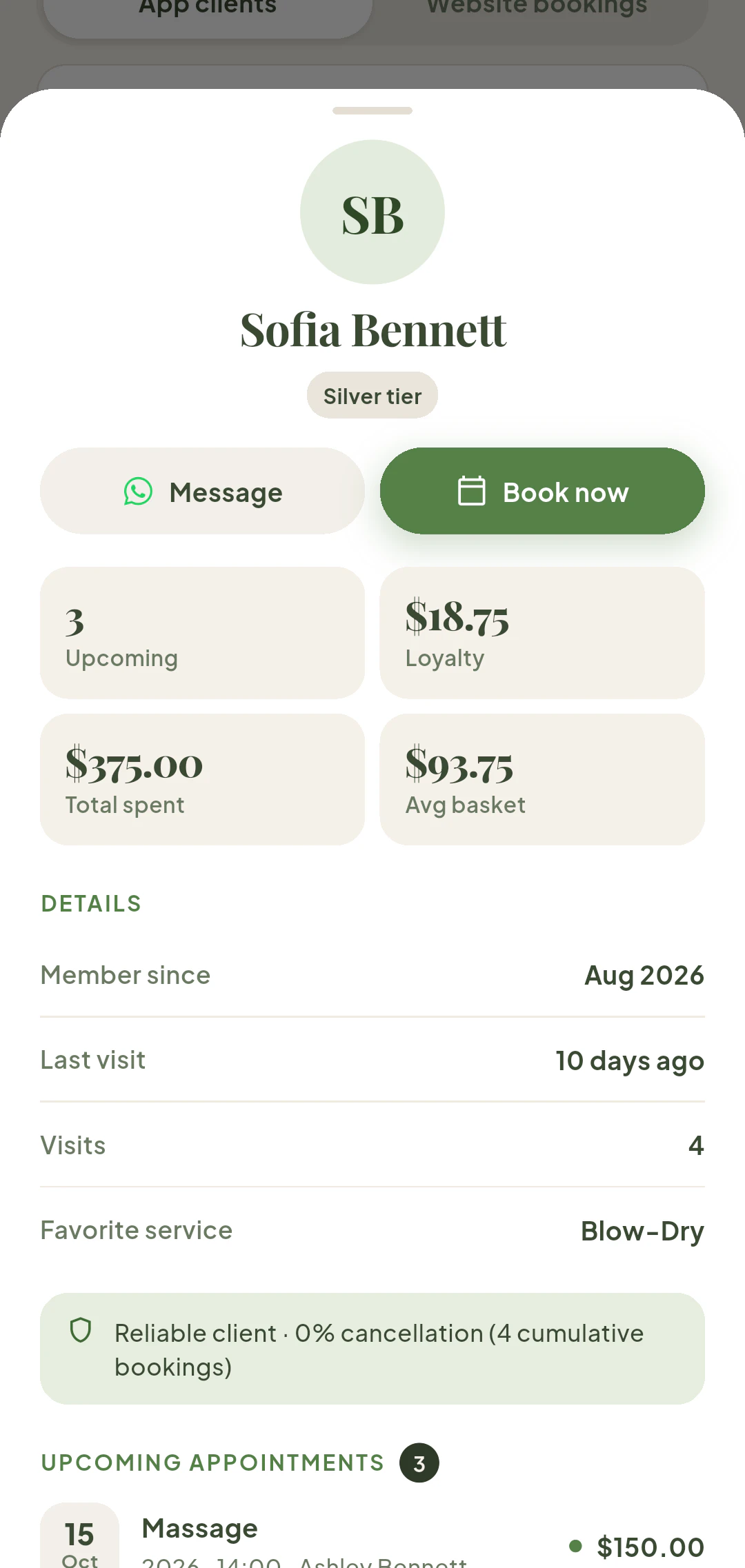Tap the Last visit row
Viewport: 745px width, 1568px height.
[x=372, y=1060]
